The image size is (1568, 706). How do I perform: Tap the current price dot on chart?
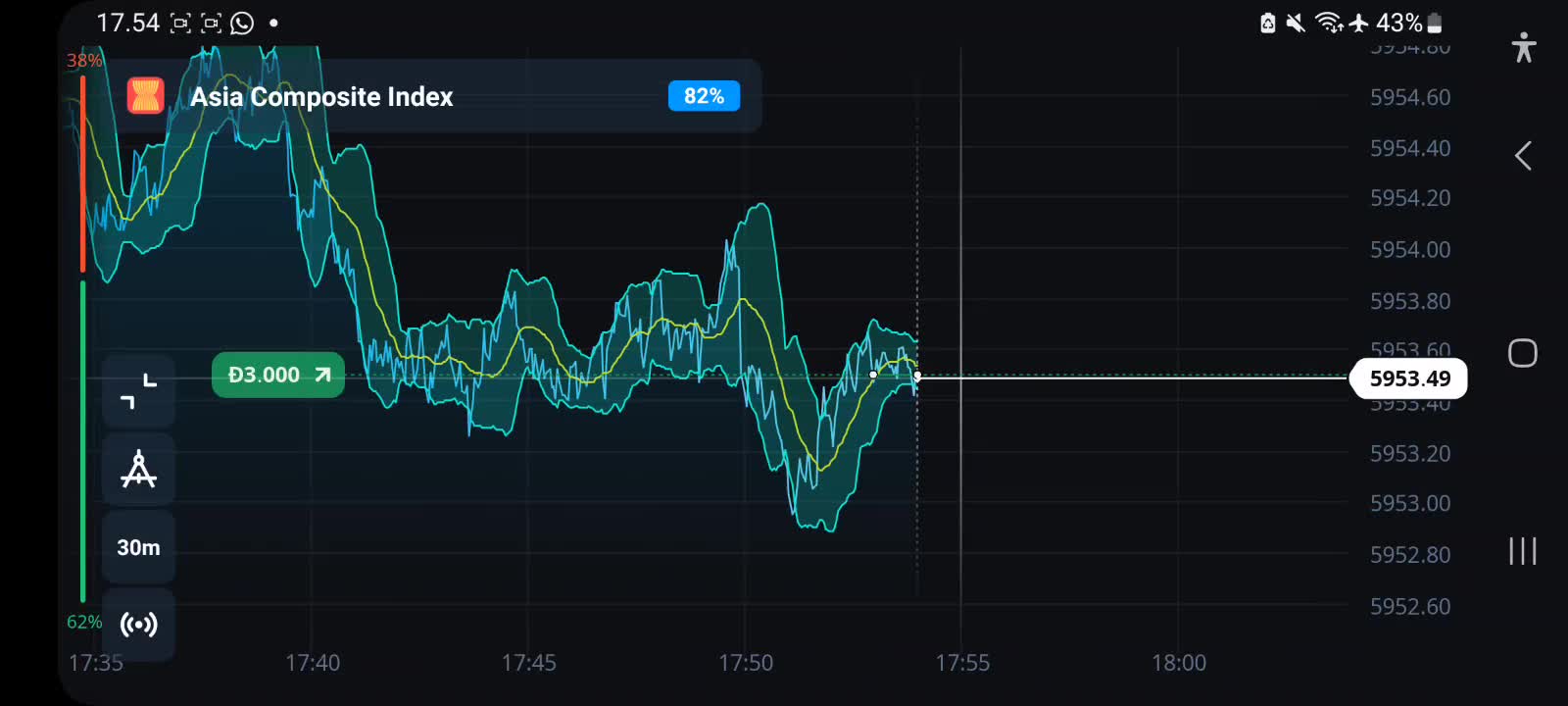917,376
